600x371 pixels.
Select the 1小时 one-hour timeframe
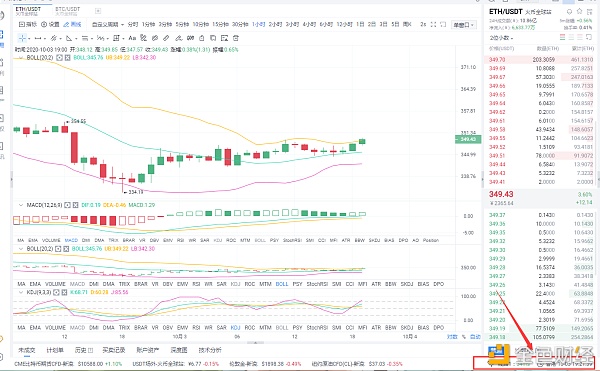pos(259,24)
